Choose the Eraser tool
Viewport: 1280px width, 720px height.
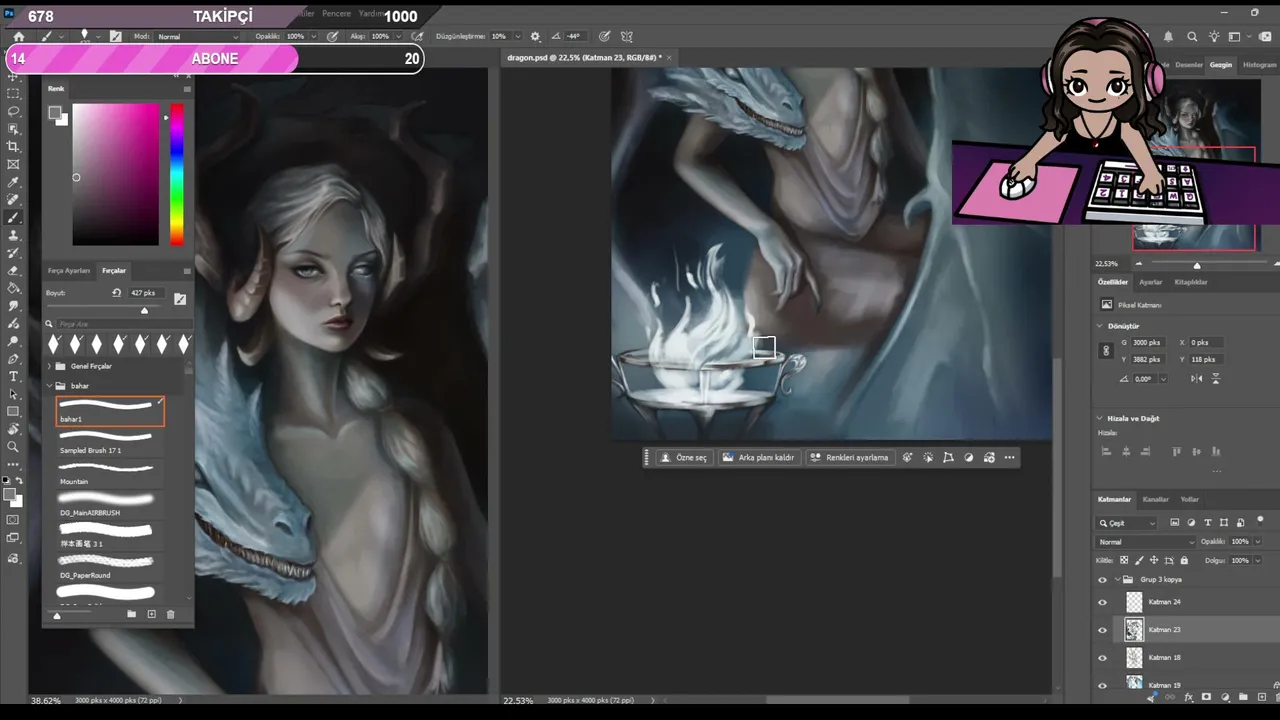point(13,271)
